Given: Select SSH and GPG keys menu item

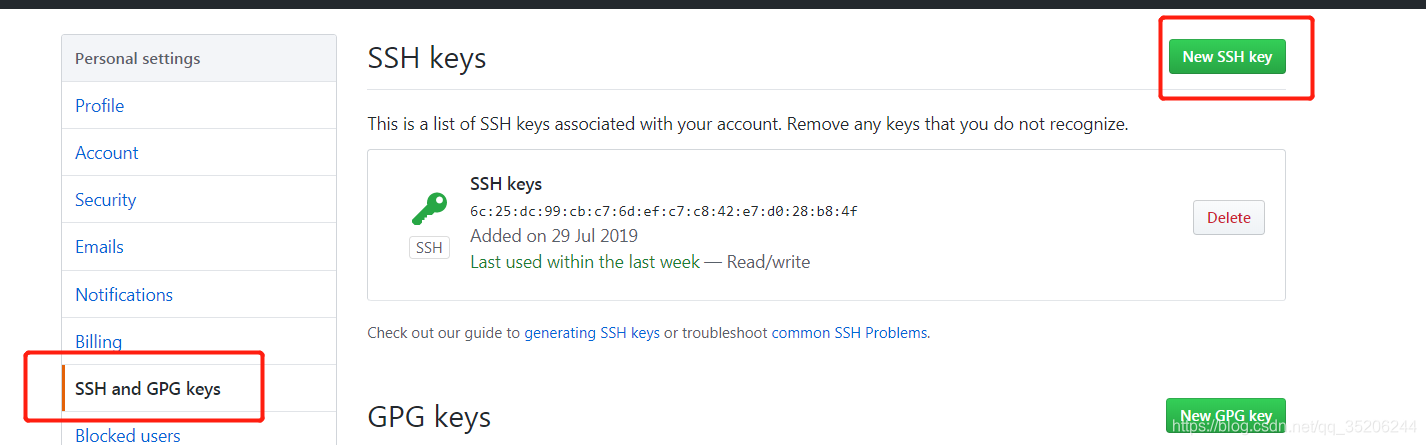Looking at the screenshot, I should click(148, 389).
